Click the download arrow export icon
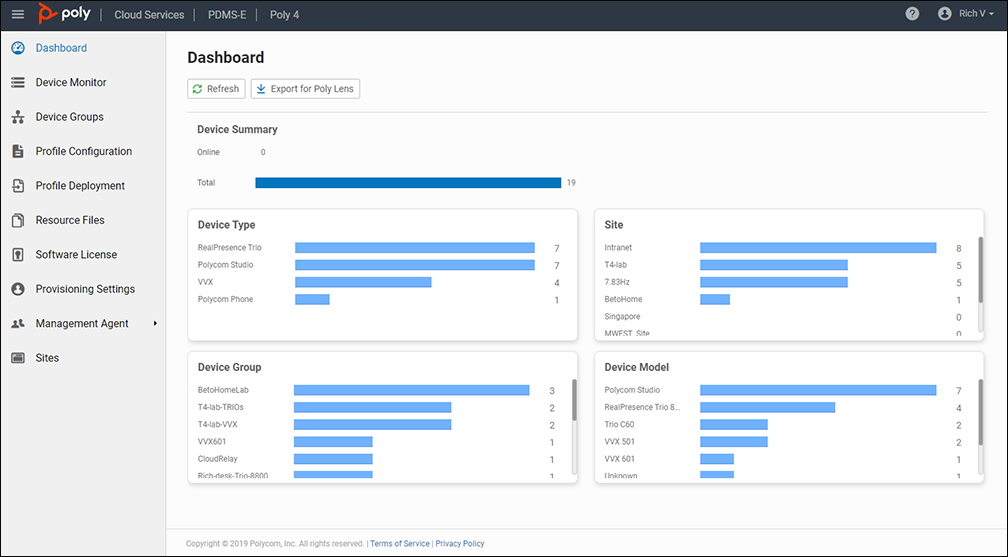The height and width of the screenshot is (557, 1008). tap(261, 89)
